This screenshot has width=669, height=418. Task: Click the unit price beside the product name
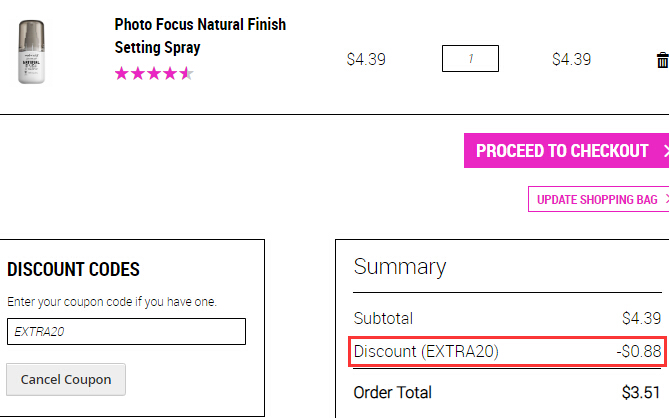click(x=366, y=59)
